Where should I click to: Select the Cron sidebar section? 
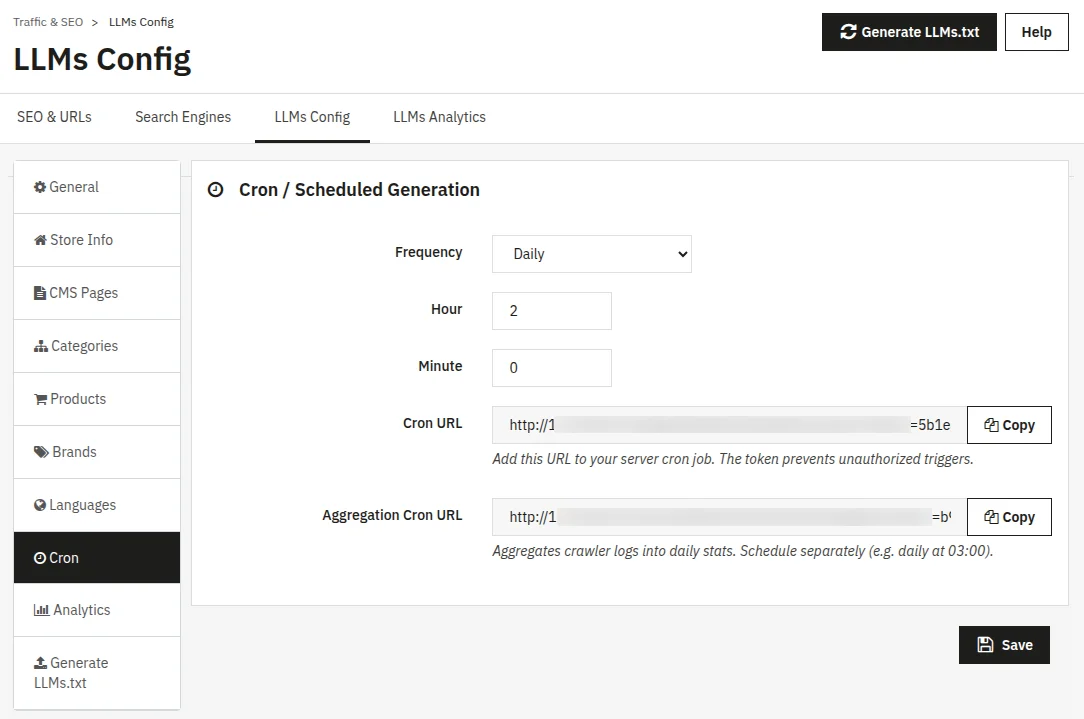point(97,558)
